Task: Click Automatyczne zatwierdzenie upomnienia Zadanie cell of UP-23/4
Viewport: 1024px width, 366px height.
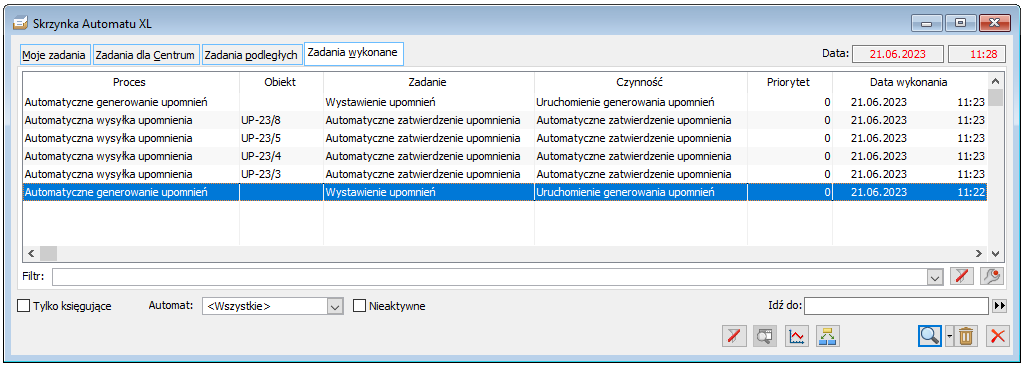Action: (423, 156)
